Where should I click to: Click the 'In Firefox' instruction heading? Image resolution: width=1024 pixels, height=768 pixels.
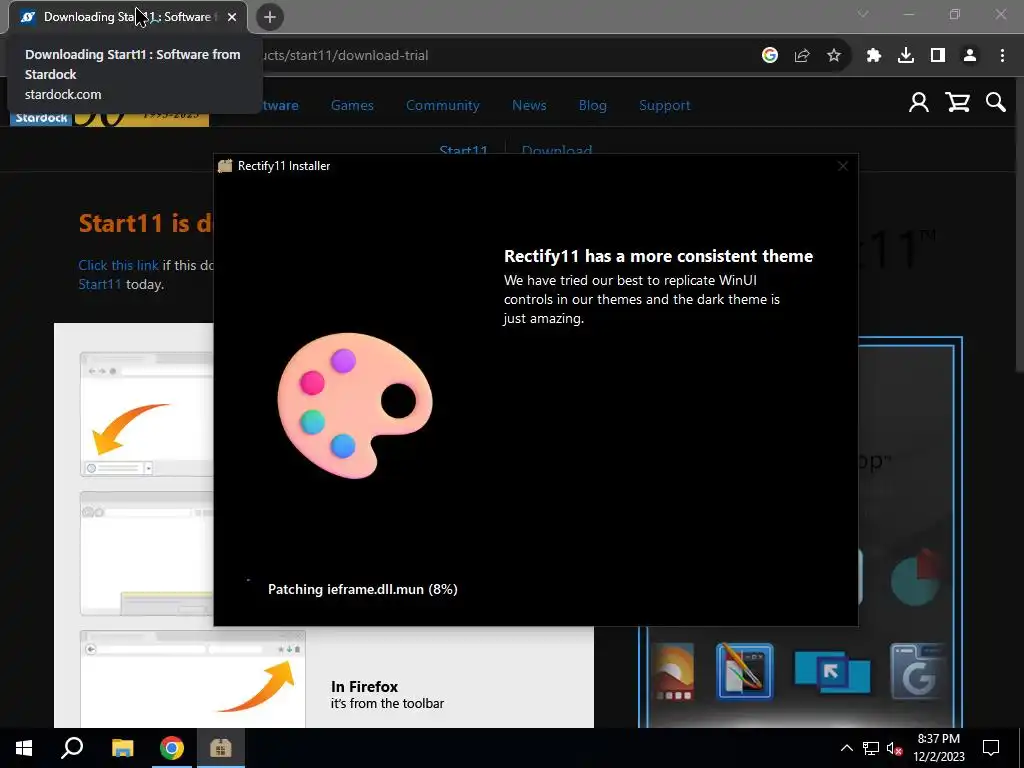pos(364,686)
